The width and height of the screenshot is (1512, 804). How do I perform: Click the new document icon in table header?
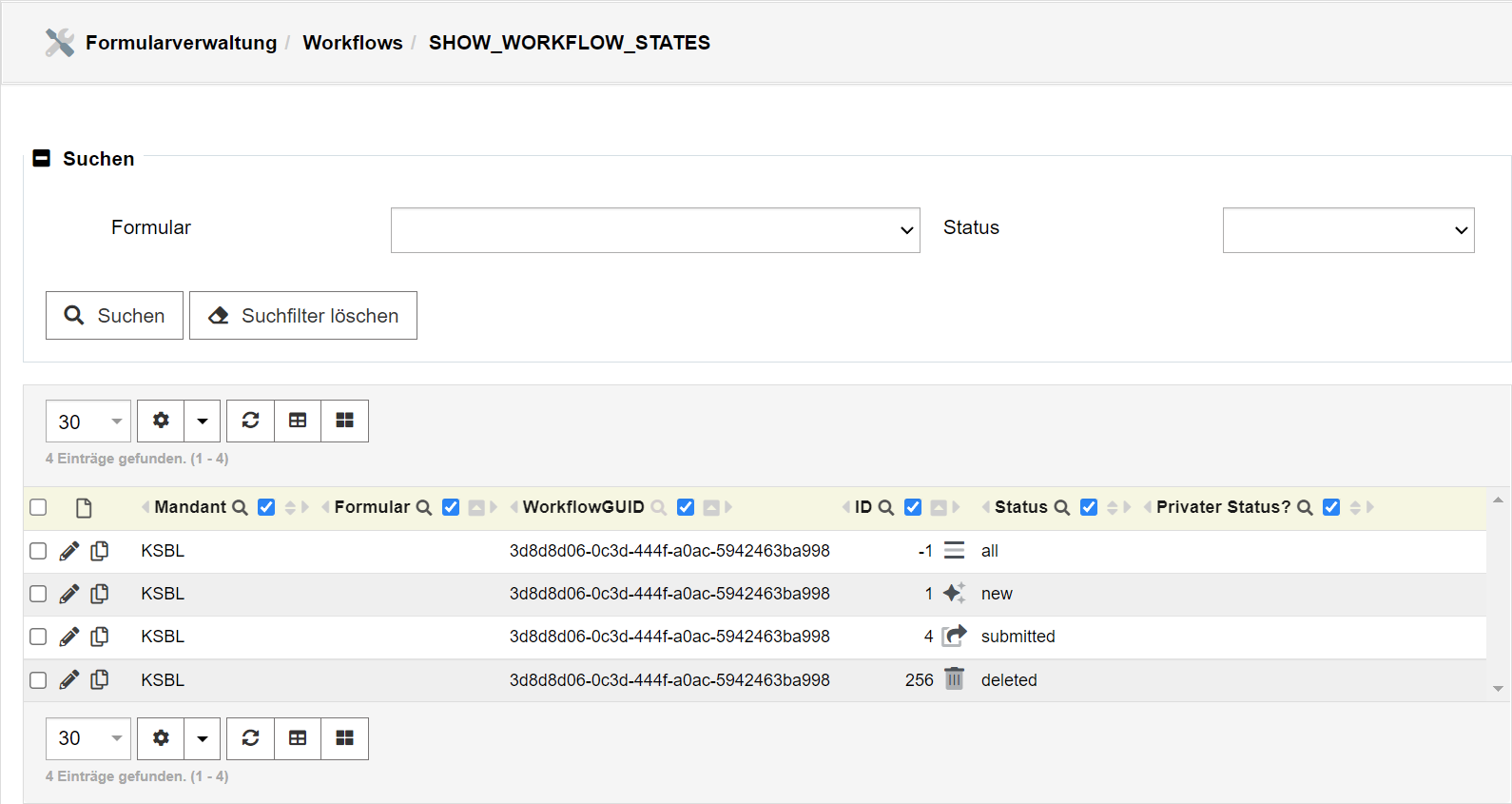tap(84, 508)
